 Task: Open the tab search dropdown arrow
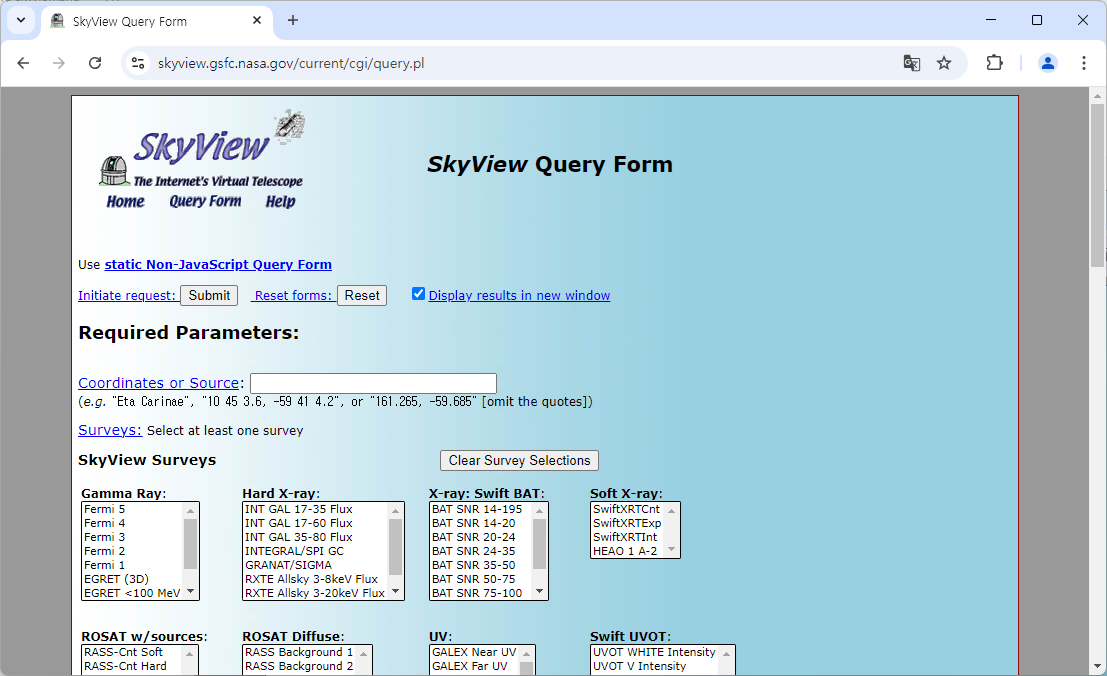click(x=21, y=20)
